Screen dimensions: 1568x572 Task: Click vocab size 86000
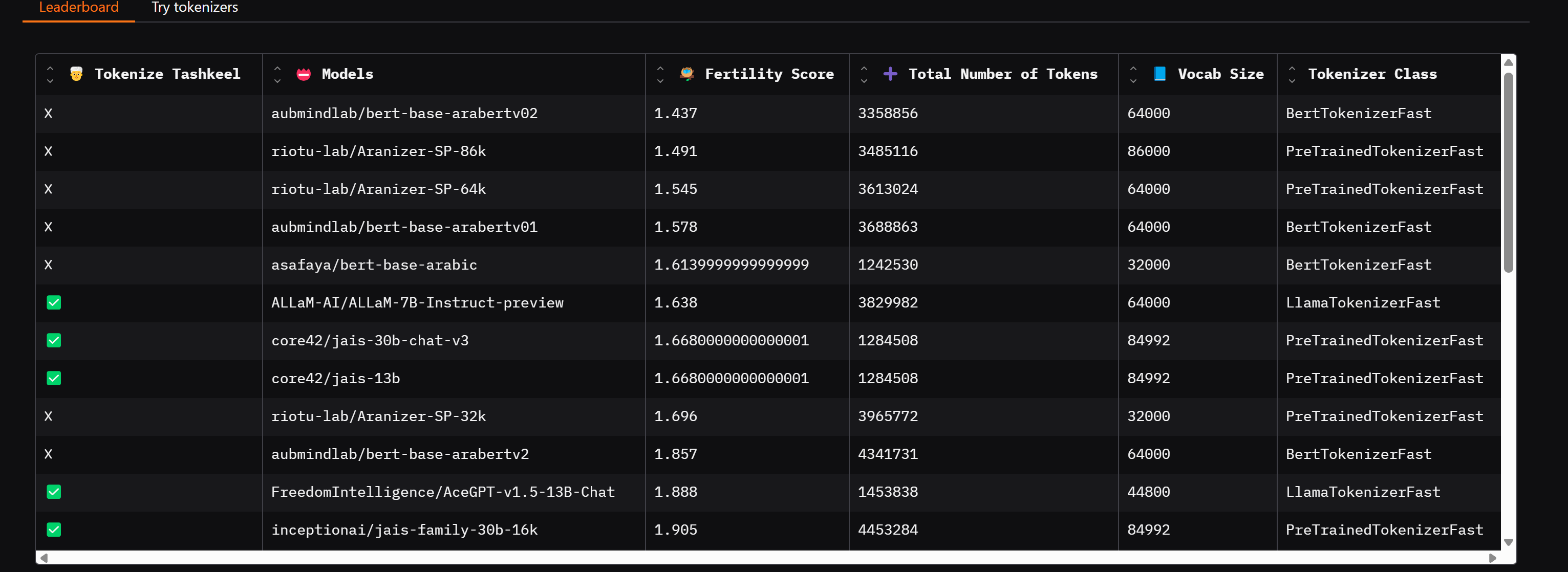[1149, 151]
